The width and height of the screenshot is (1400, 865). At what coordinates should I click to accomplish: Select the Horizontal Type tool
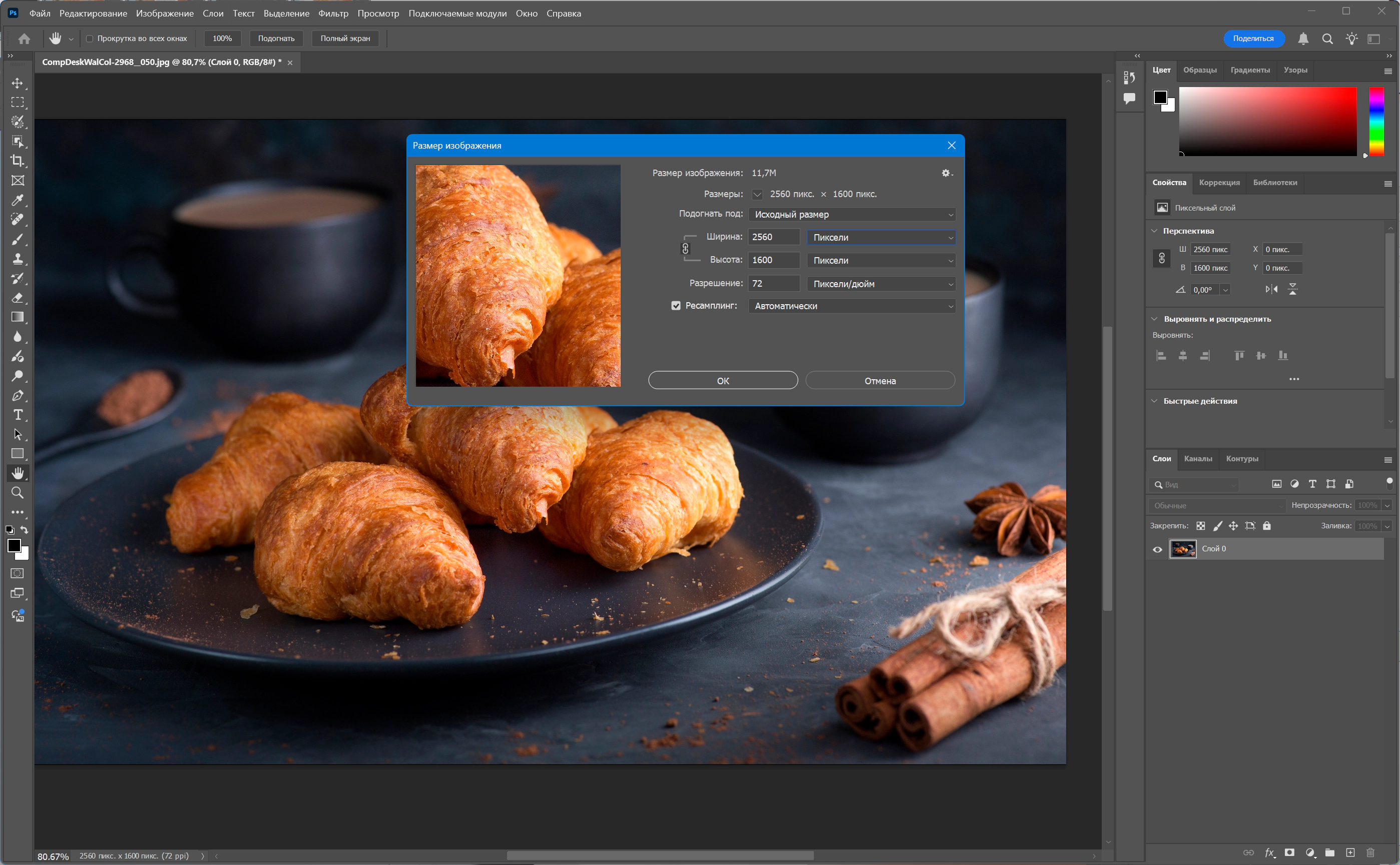pyautogui.click(x=18, y=415)
